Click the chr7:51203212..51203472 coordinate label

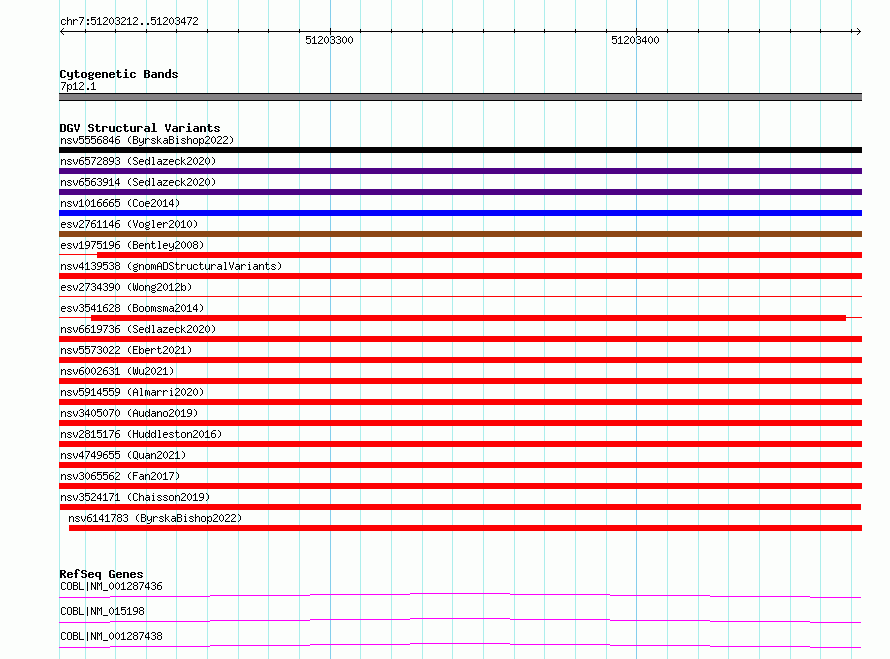coord(129,21)
